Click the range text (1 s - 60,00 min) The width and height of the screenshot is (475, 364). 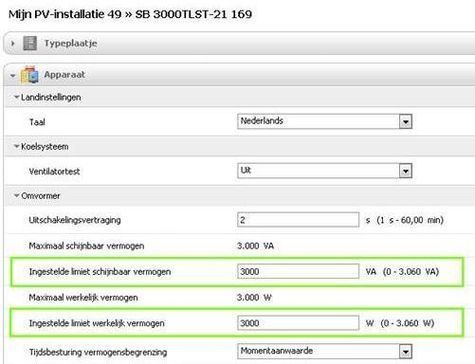tap(410, 220)
